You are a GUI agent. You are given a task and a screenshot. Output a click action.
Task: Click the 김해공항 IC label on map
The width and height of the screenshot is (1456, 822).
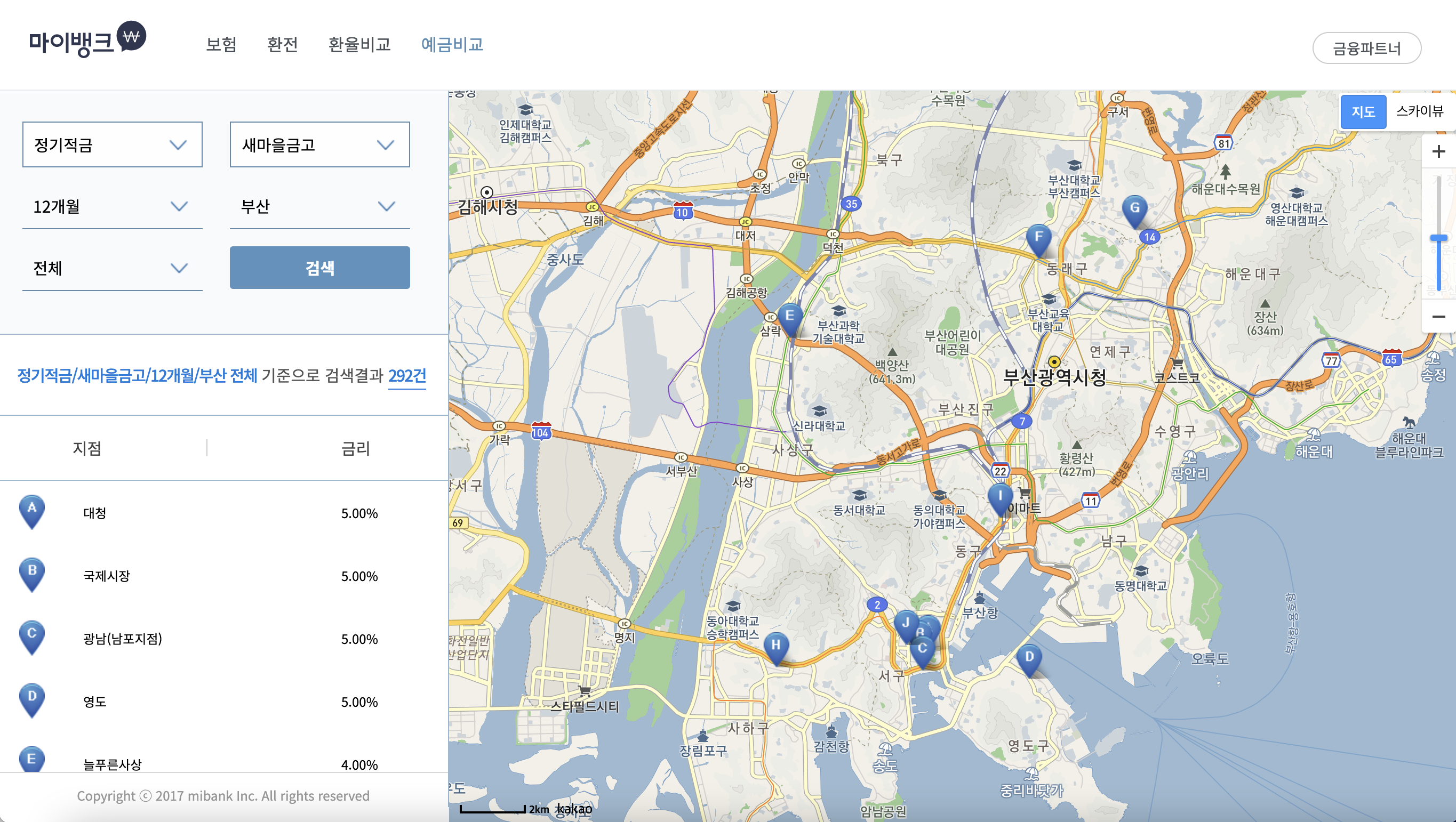click(746, 292)
